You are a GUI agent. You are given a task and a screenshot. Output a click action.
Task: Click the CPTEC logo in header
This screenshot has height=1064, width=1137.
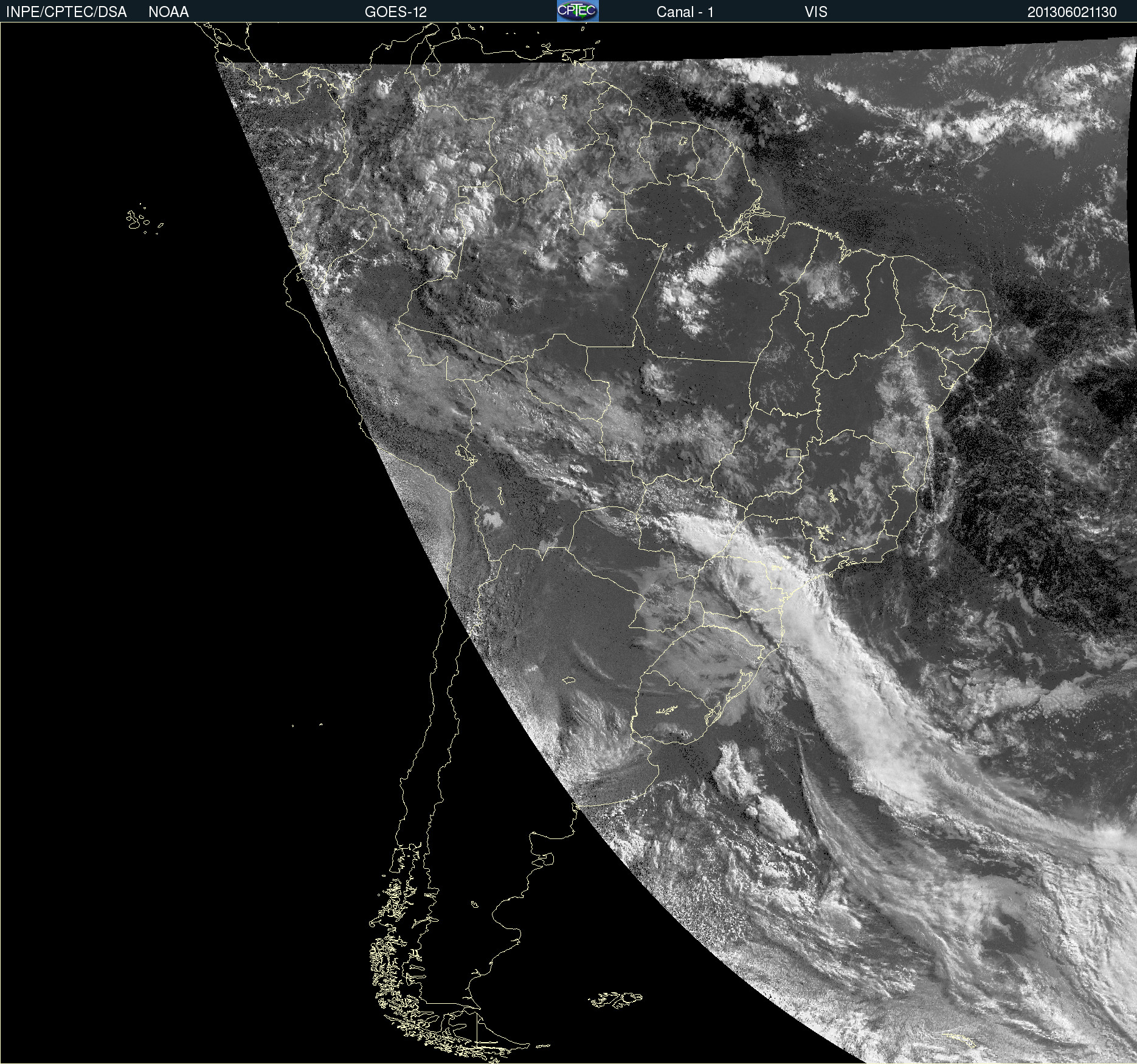578,11
